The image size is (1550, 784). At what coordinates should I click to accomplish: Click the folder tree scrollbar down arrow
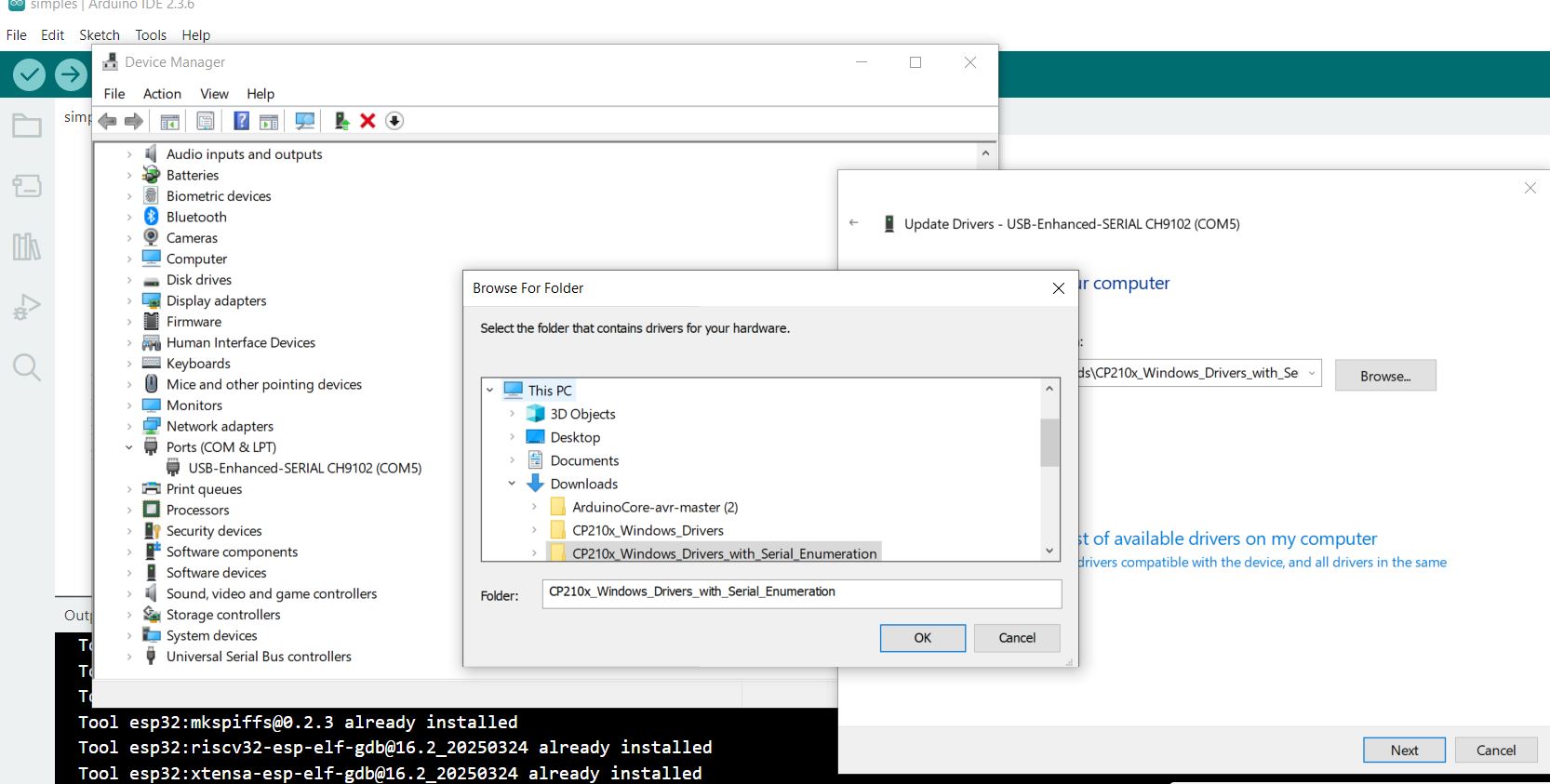pos(1049,551)
